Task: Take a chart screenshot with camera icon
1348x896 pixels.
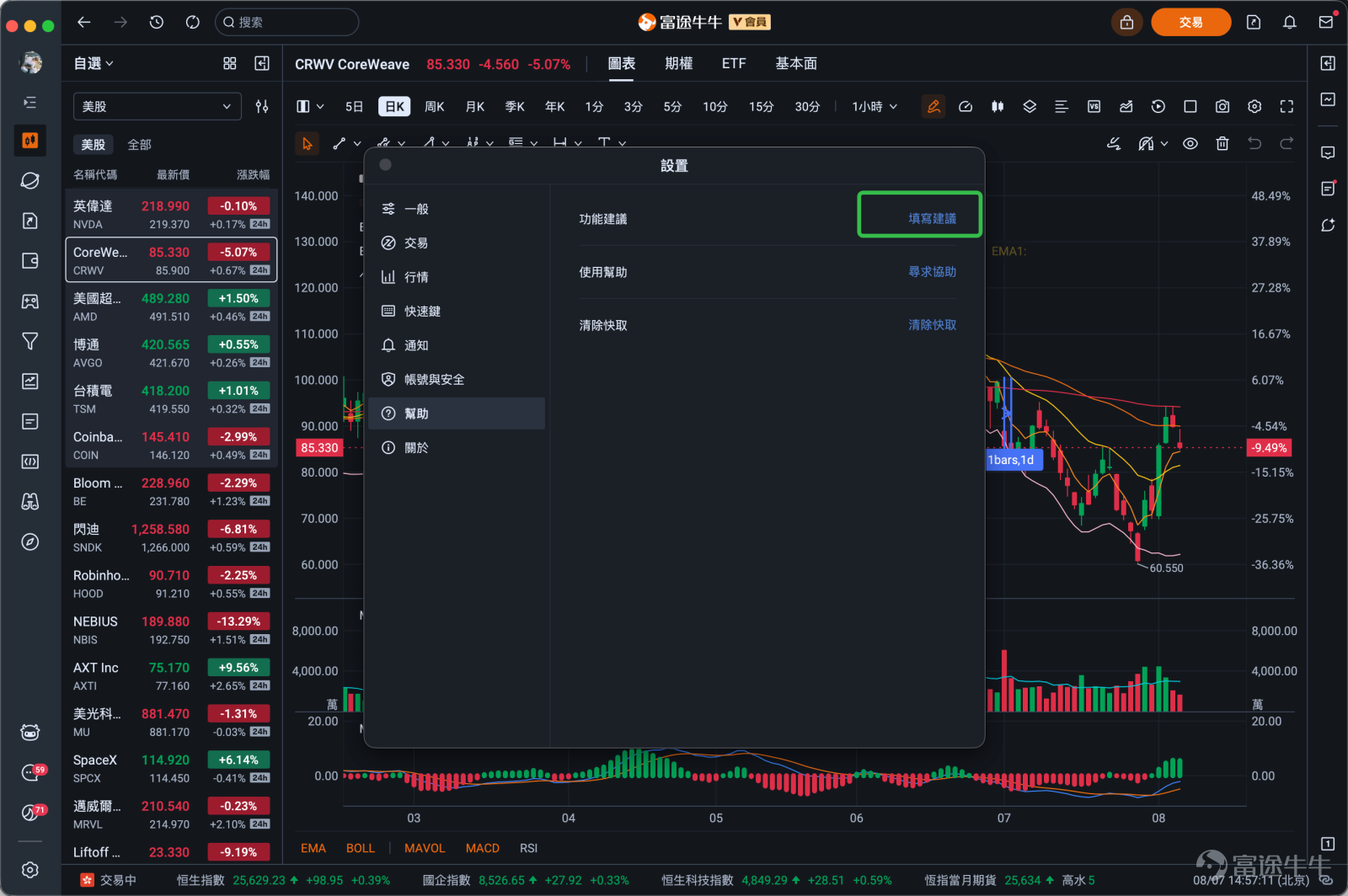Action: 1222,106
